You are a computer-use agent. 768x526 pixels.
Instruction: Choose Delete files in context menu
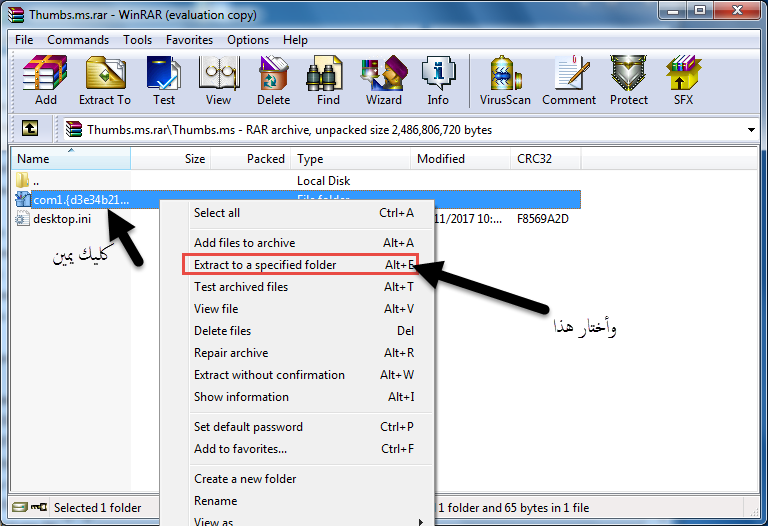[x=304, y=331]
